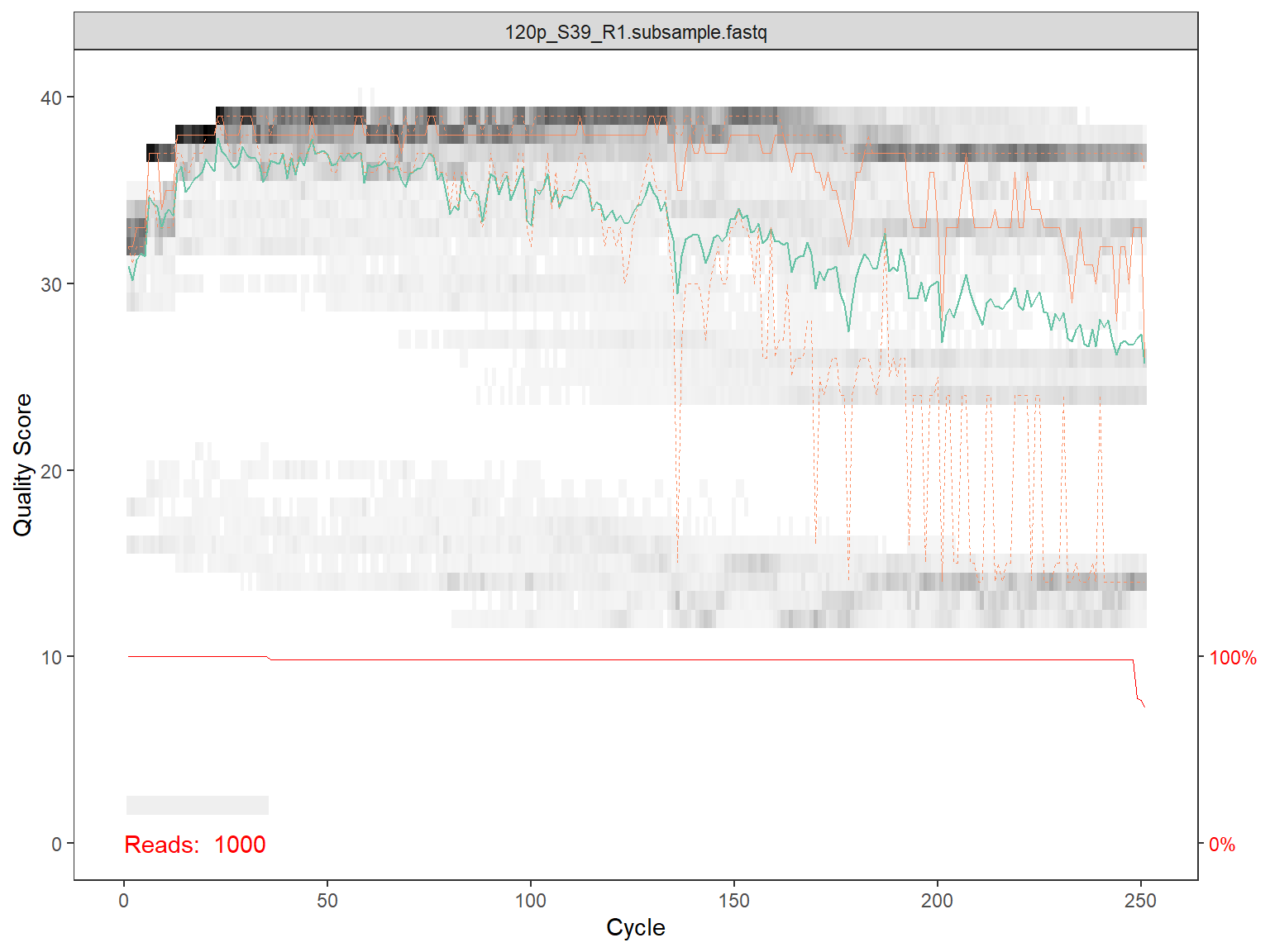Image resolution: width=1270 pixels, height=952 pixels.
Task: Click the 'Cycle' x-axis label
Action: point(635,927)
